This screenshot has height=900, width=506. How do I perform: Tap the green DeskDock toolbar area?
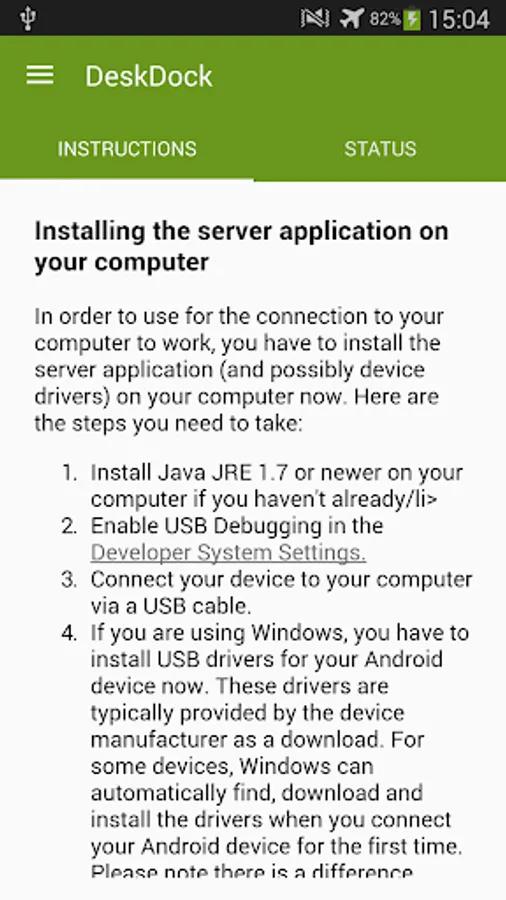(253, 76)
